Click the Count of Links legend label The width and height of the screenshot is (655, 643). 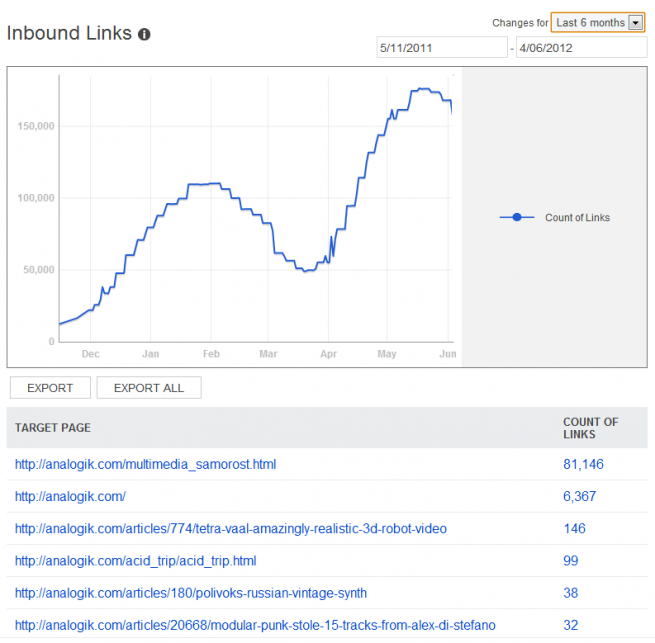click(x=577, y=218)
